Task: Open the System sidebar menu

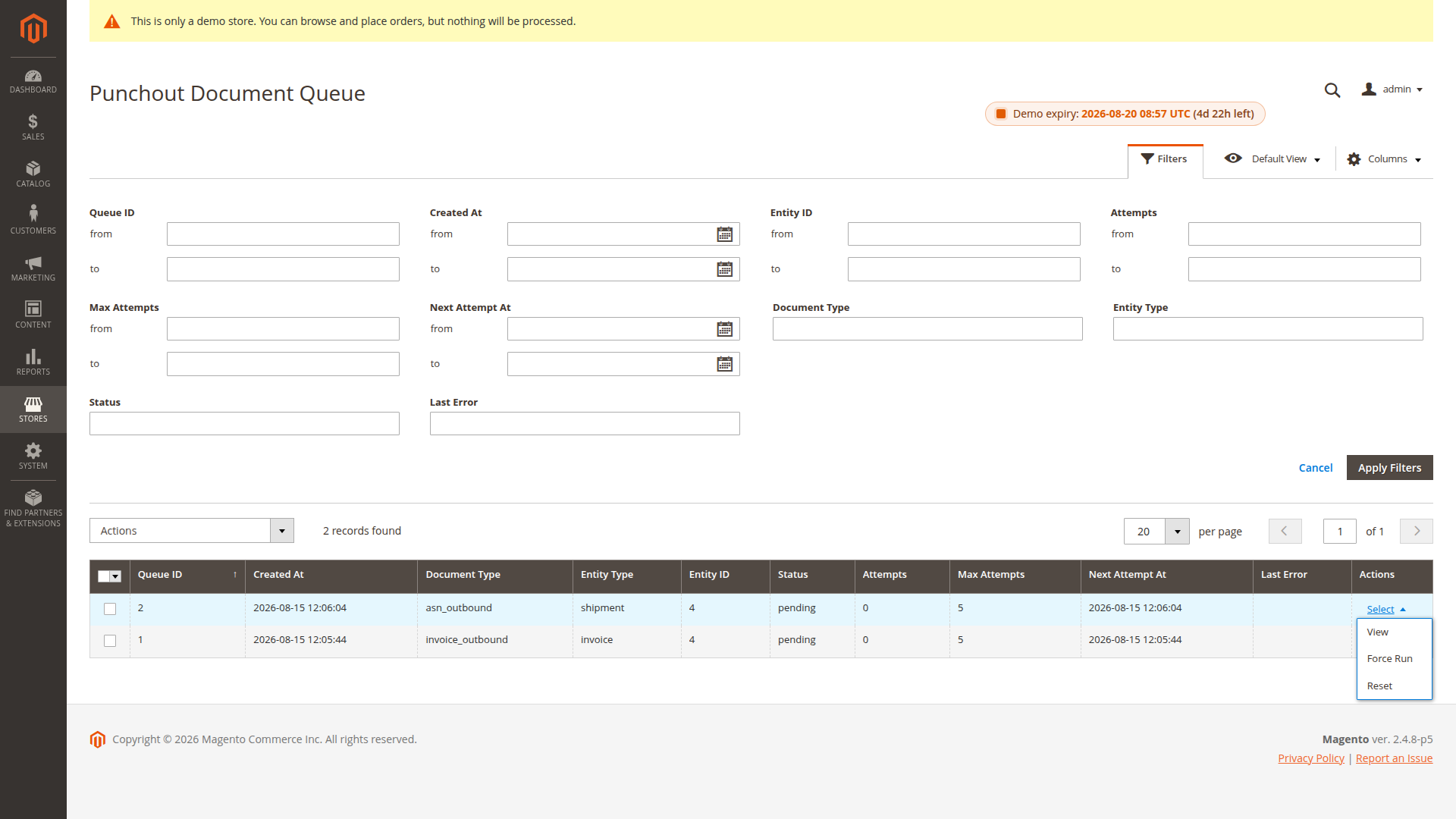Action: 33,457
